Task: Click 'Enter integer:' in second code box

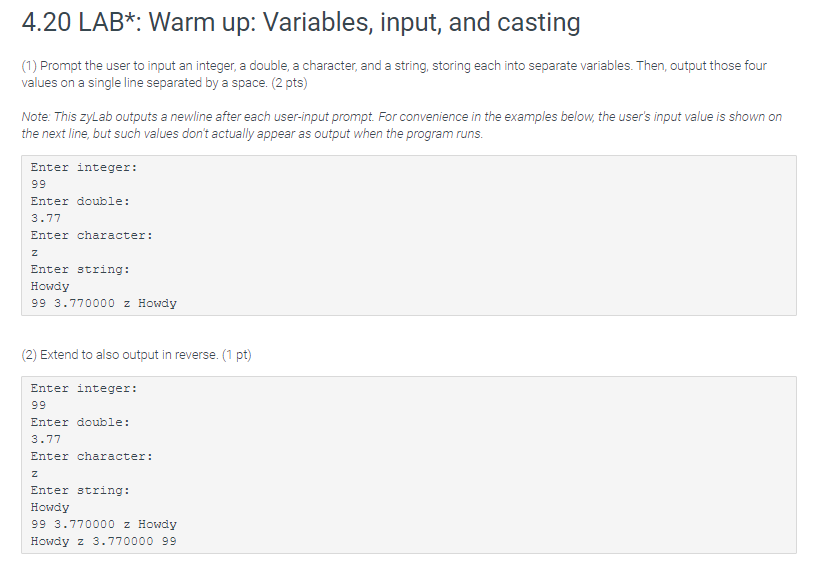Action: pos(84,388)
